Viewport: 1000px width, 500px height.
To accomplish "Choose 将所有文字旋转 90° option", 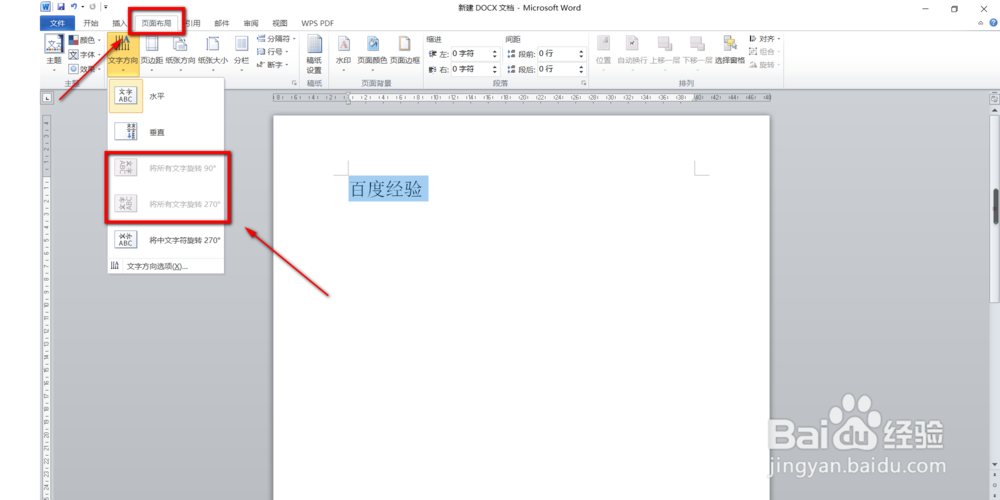I will (166, 168).
